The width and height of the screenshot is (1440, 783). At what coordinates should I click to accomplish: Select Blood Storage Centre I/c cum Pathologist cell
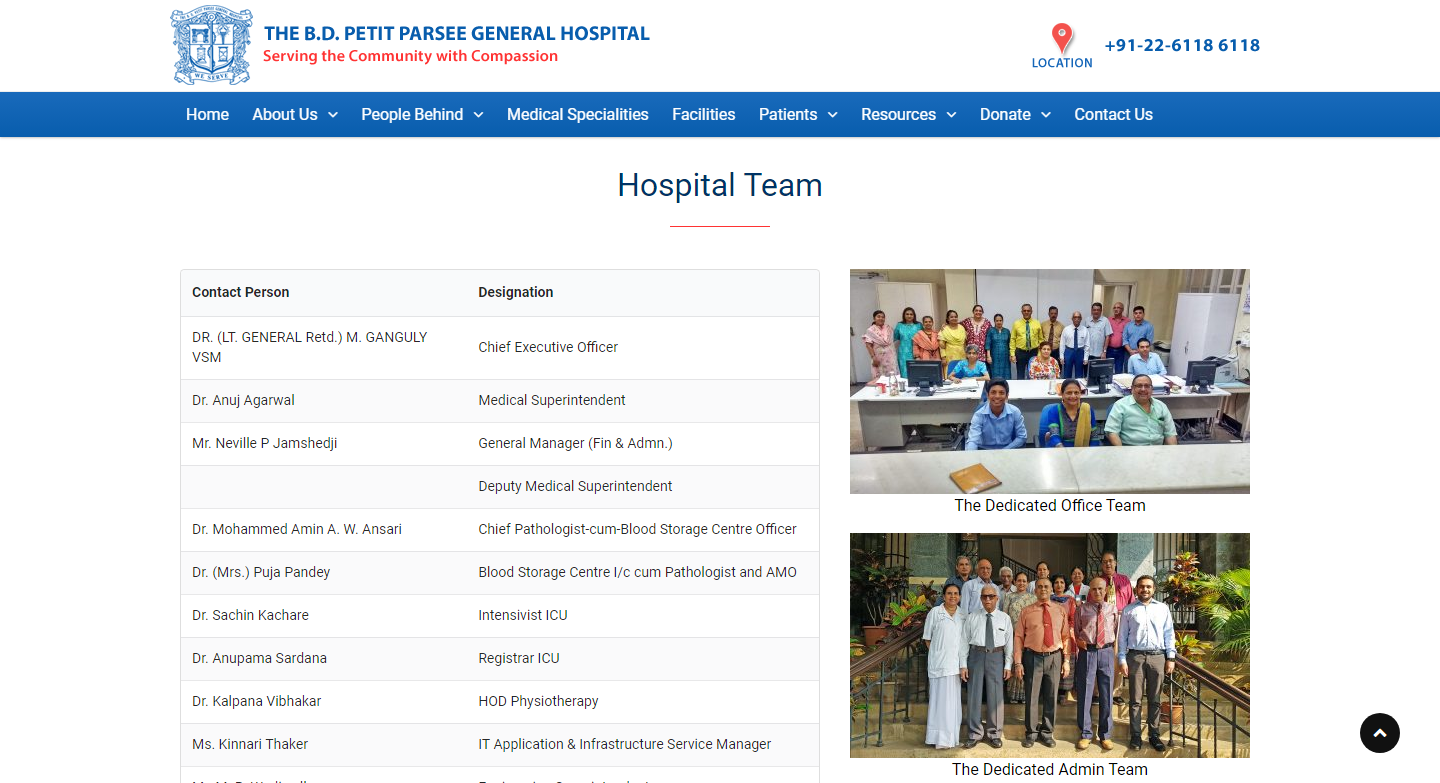tap(643, 572)
